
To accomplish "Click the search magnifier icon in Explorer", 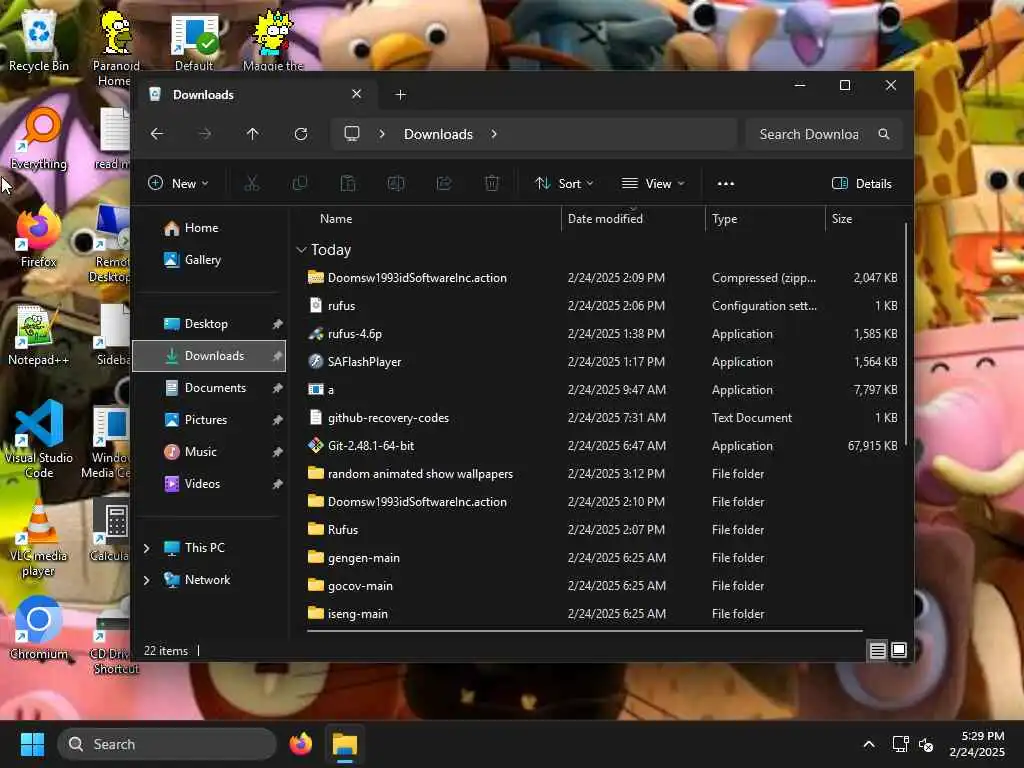I will 884,134.
